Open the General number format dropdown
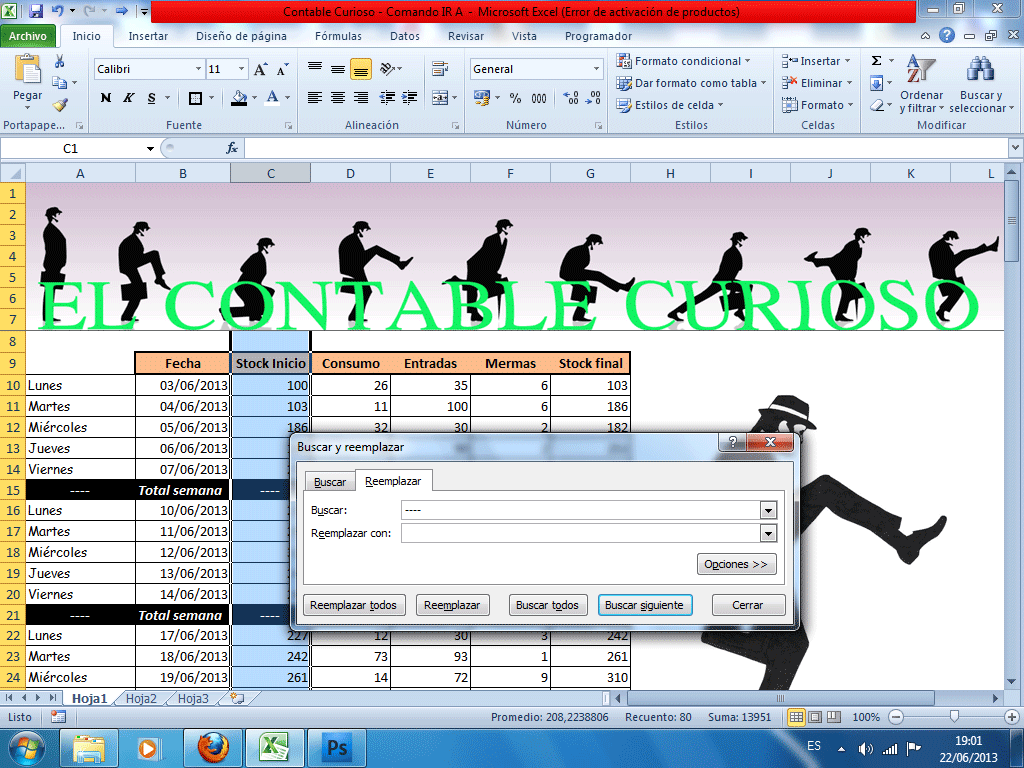Viewport: 1024px width, 768px height. pos(596,69)
